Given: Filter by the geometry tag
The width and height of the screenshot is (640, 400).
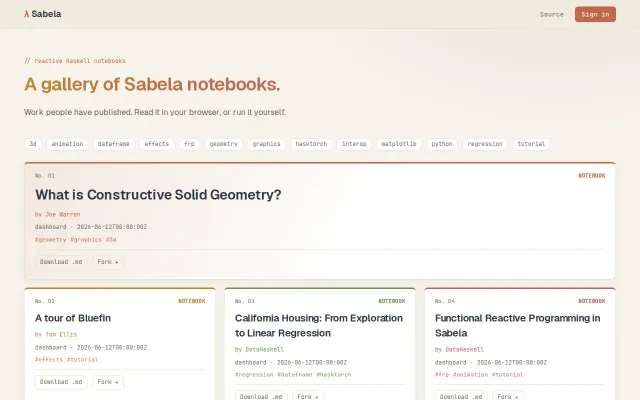Looking at the screenshot, I should tap(223, 144).
